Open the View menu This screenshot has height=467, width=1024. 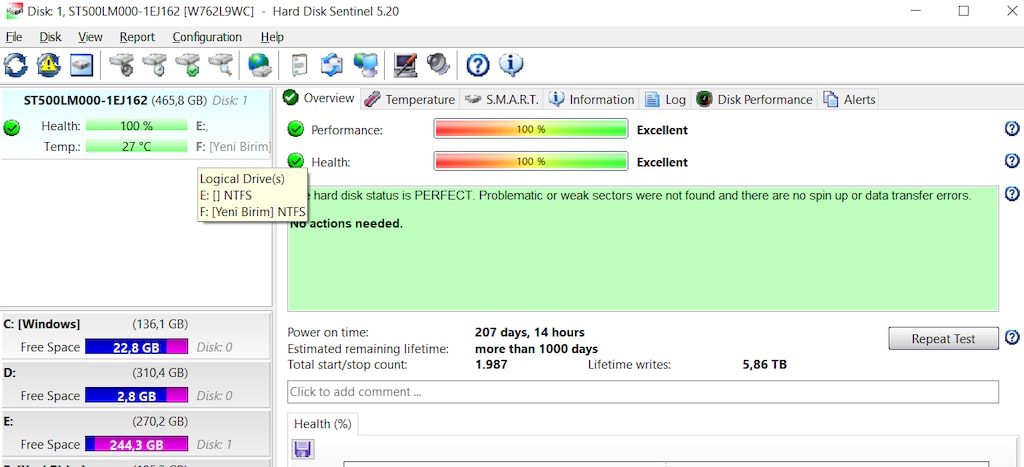click(90, 37)
